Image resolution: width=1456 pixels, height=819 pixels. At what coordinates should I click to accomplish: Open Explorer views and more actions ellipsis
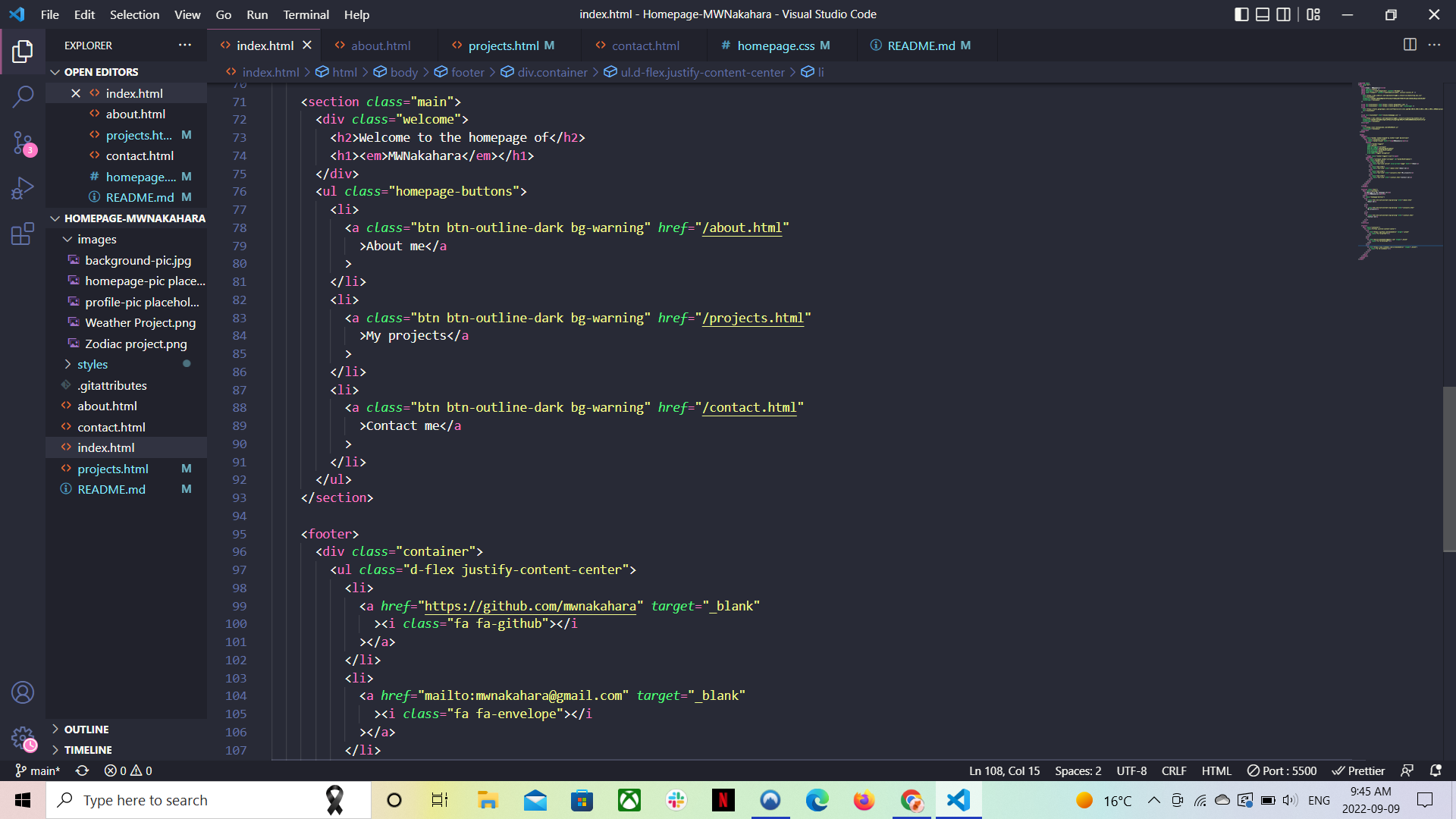(x=185, y=45)
